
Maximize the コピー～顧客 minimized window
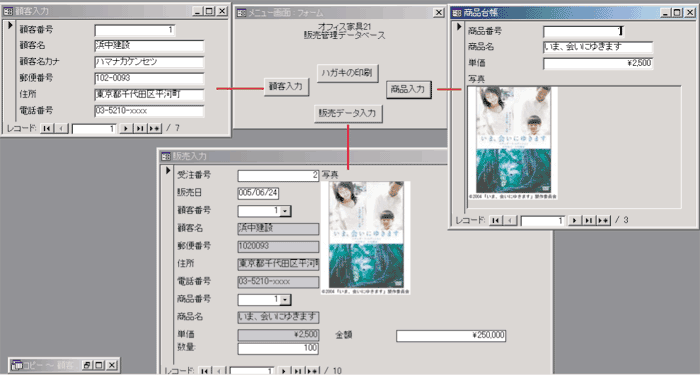(x=99, y=365)
